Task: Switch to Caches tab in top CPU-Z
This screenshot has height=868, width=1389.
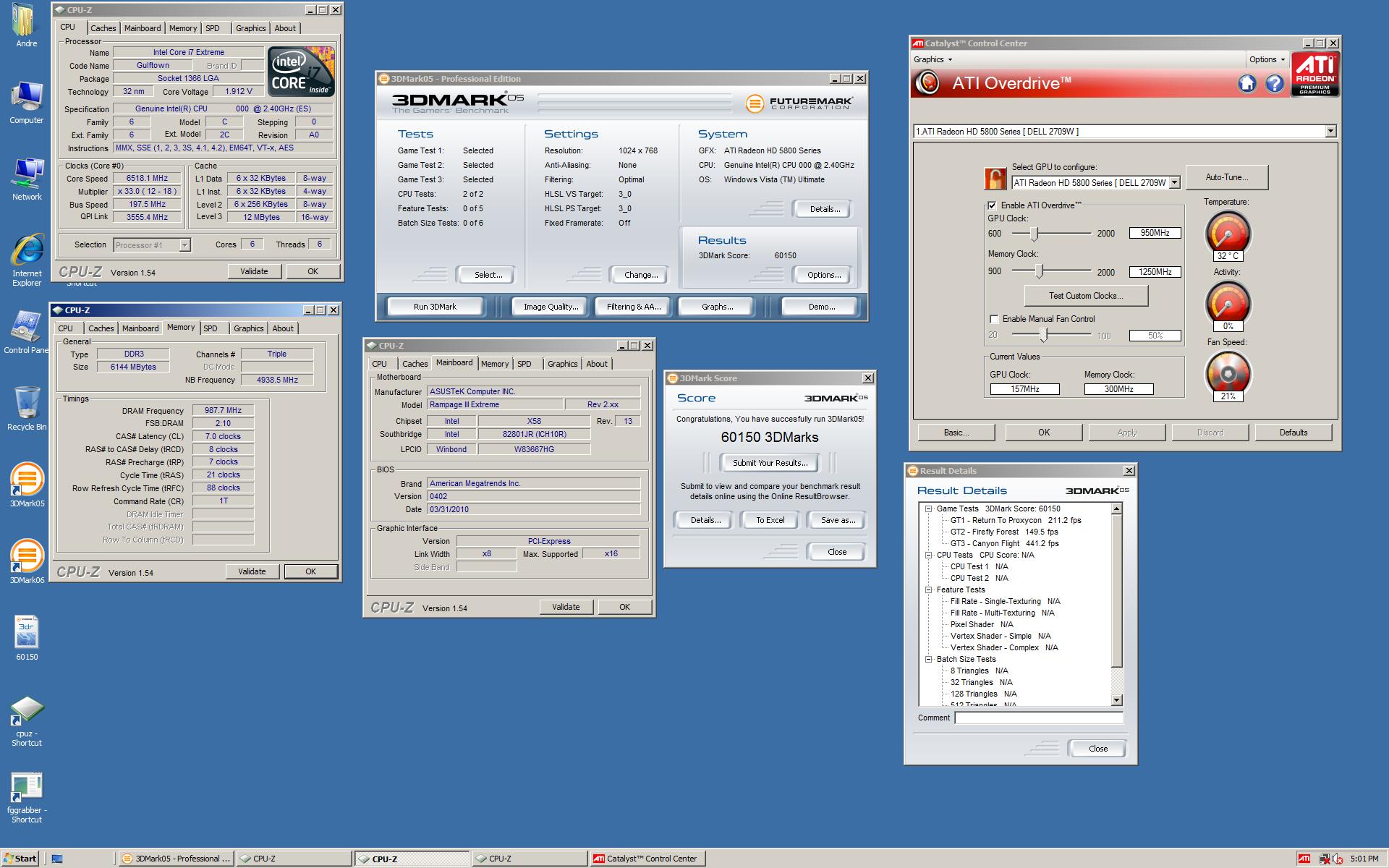Action: click(103, 28)
